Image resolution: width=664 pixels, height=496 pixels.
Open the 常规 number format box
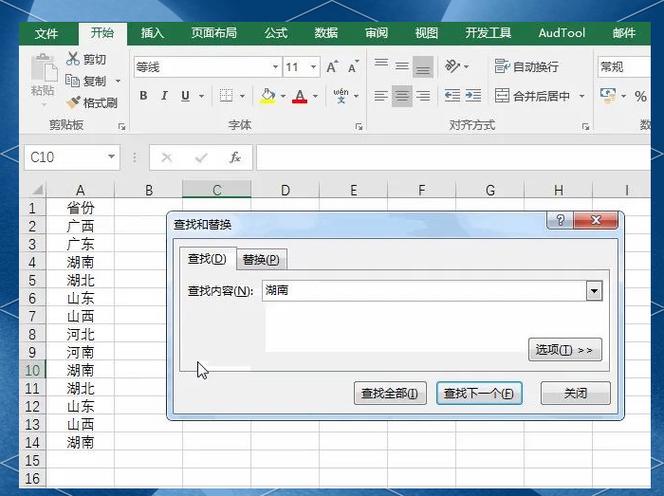(624, 67)
